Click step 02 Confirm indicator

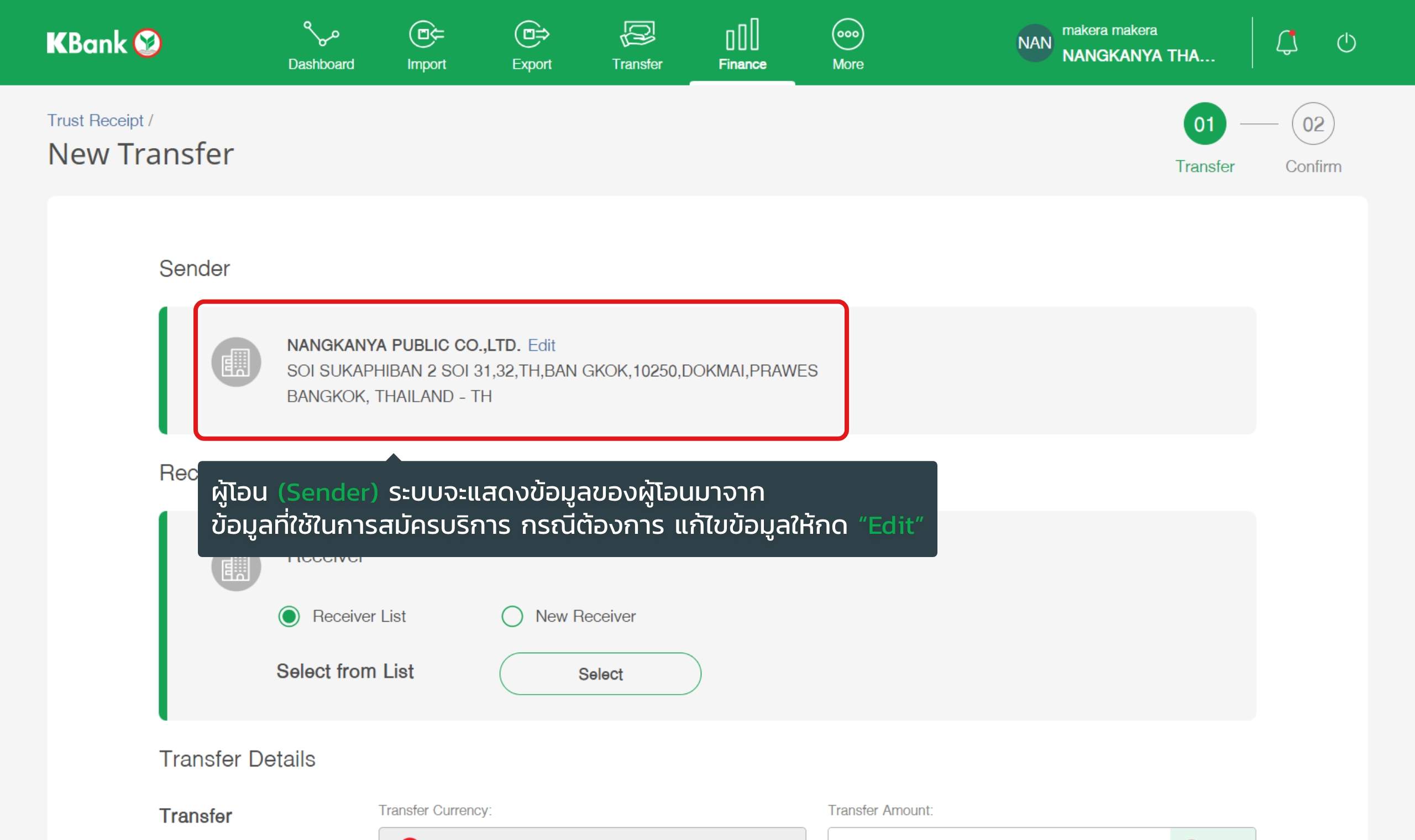(x=1313, y=124)
